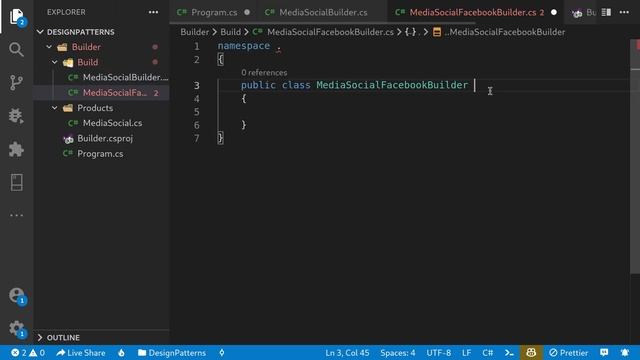640x360 pixels.
Task: Select MediaSocialFa... file in explorer tree
Action: tap(101, 93)
